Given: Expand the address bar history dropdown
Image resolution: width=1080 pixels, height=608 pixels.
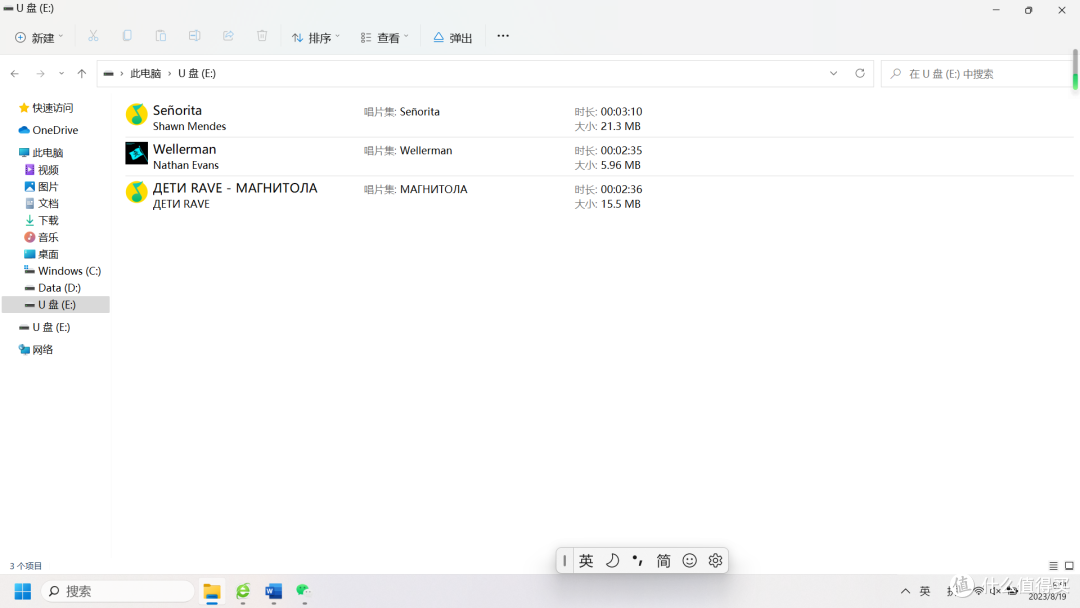Looking at the screenshot, I should (833, 74).
